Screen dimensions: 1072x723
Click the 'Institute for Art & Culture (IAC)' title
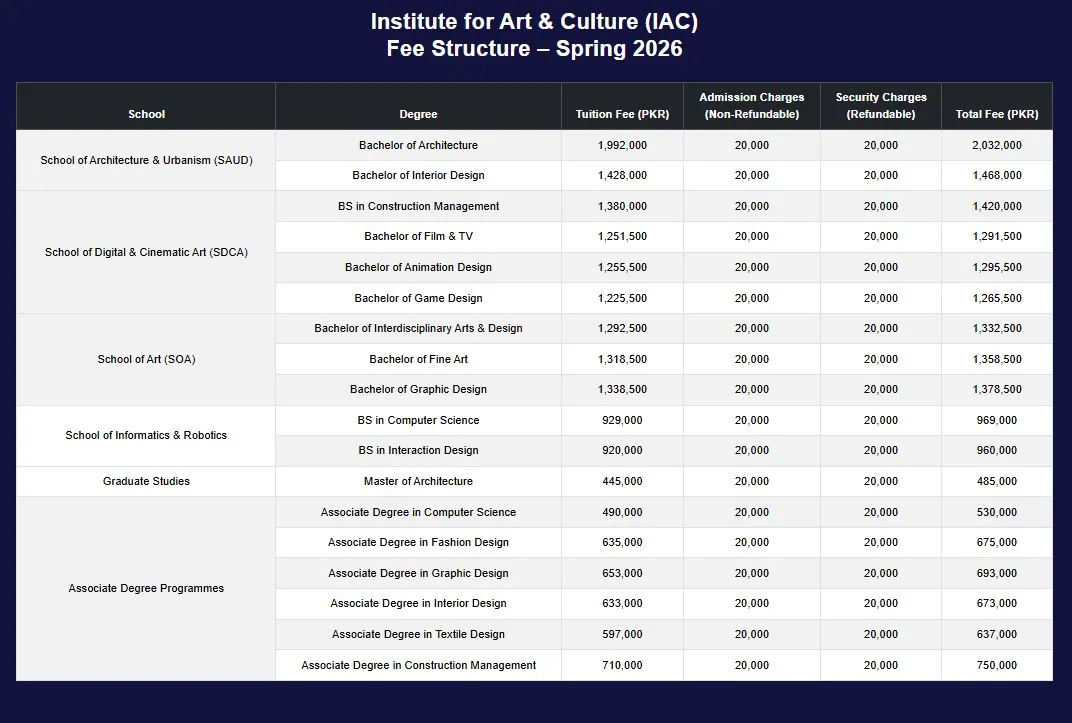(x=534, y=21)
